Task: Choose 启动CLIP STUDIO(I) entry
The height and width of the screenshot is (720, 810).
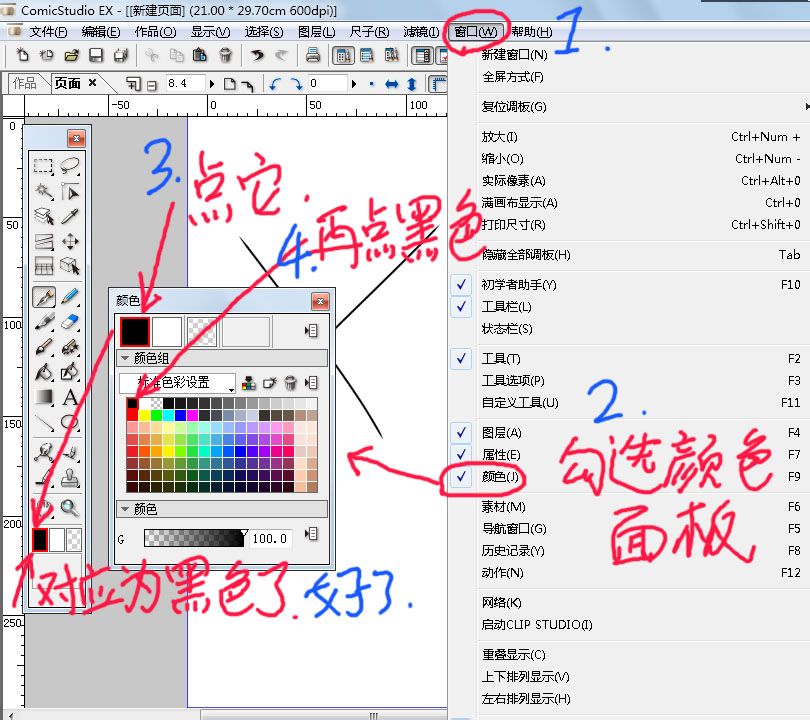Action: (x=537, y=624)
